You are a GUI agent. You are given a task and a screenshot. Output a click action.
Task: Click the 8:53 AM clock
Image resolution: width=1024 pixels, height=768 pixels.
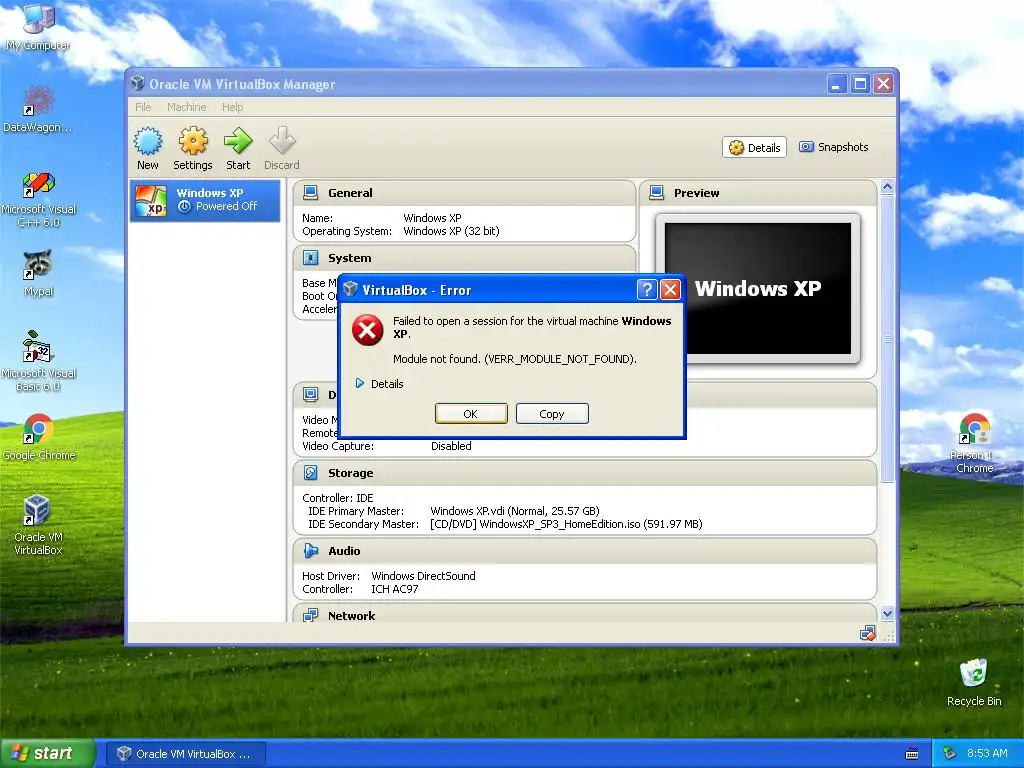click(x=987, y=753)
